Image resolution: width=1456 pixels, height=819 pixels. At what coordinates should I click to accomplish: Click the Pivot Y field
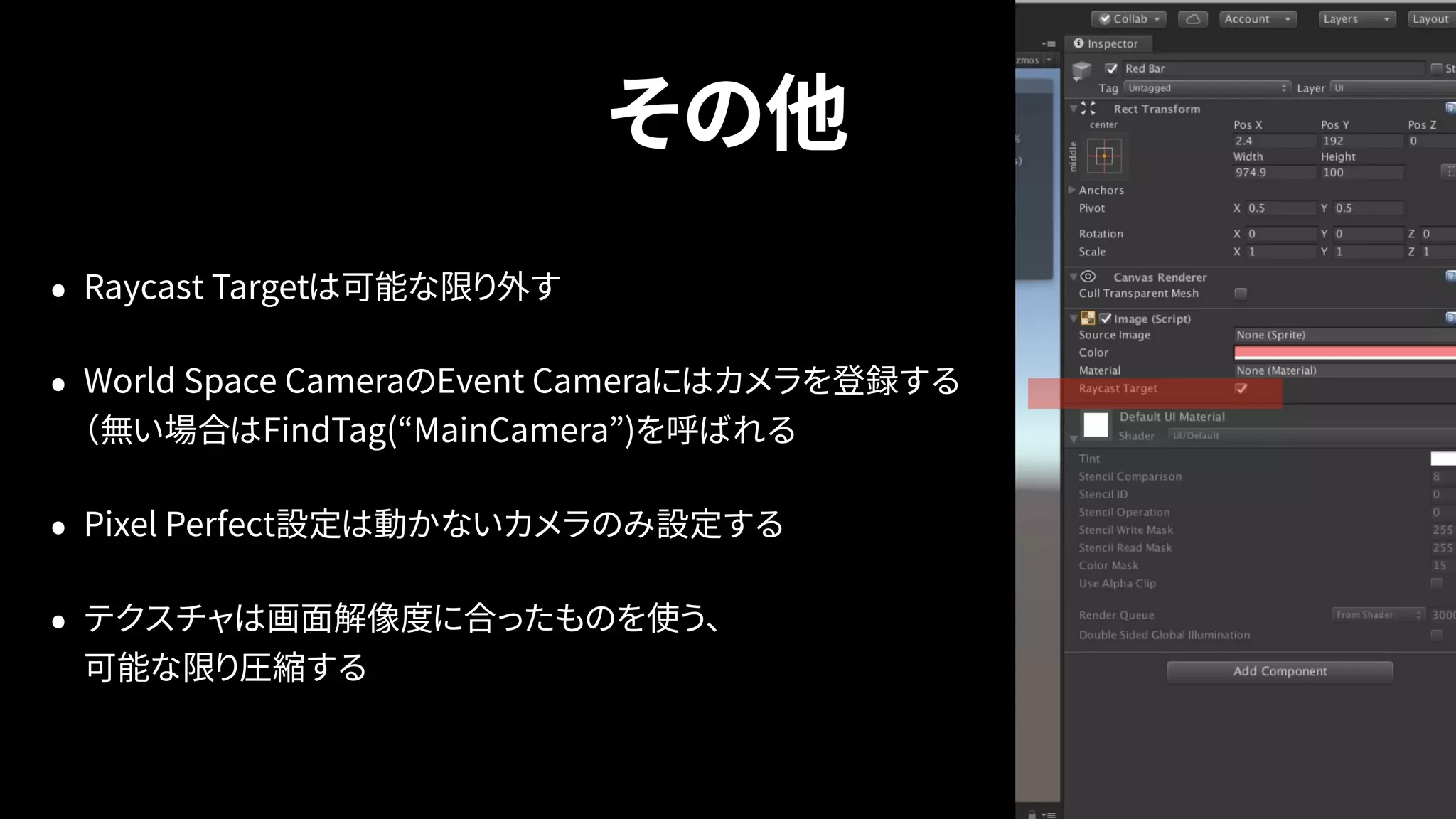coord(1369,208)
